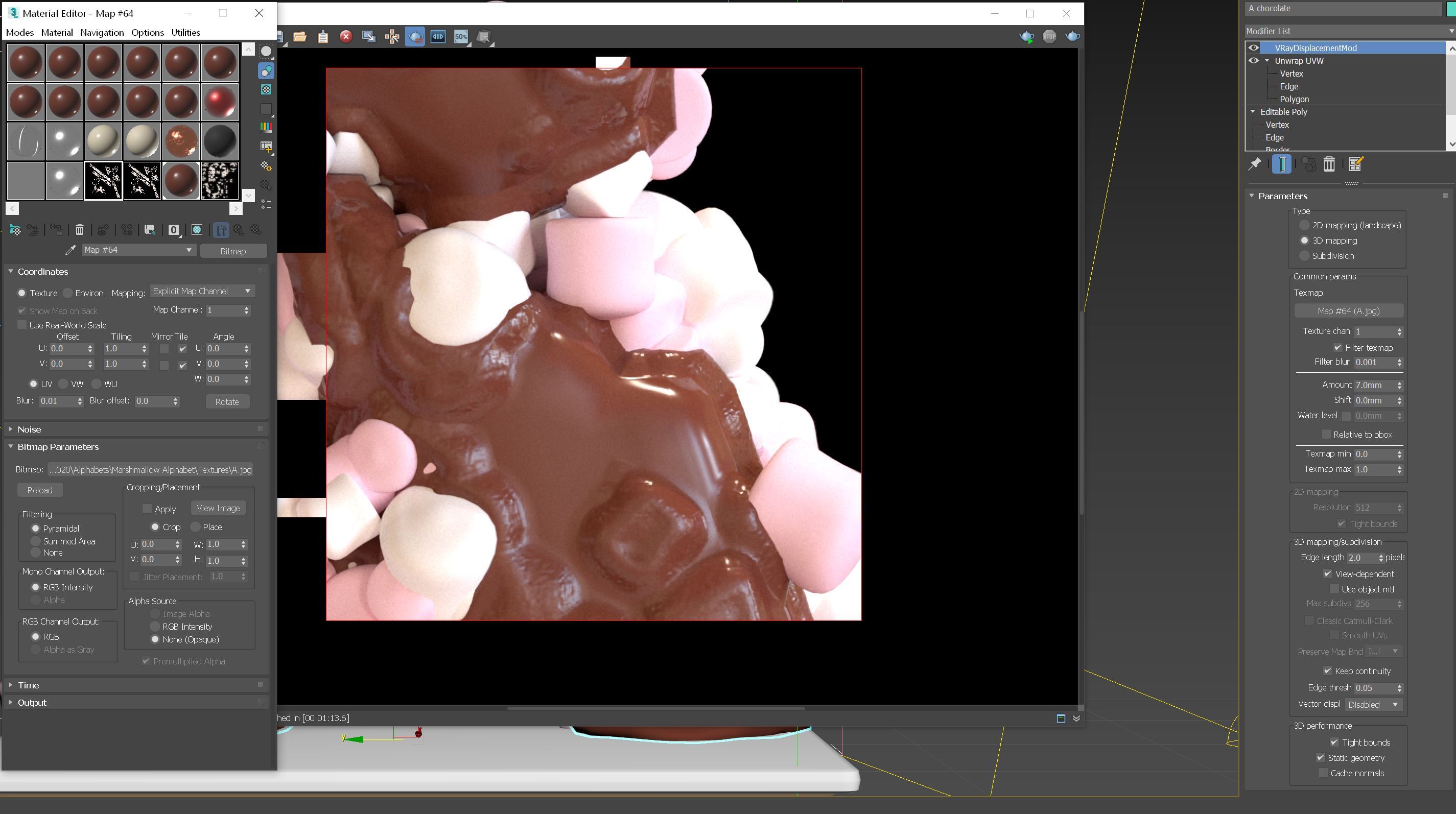1456x814 pixels.
Task: Uncheck Filter texmap checkbox
Action: (x=1337, y=348)
